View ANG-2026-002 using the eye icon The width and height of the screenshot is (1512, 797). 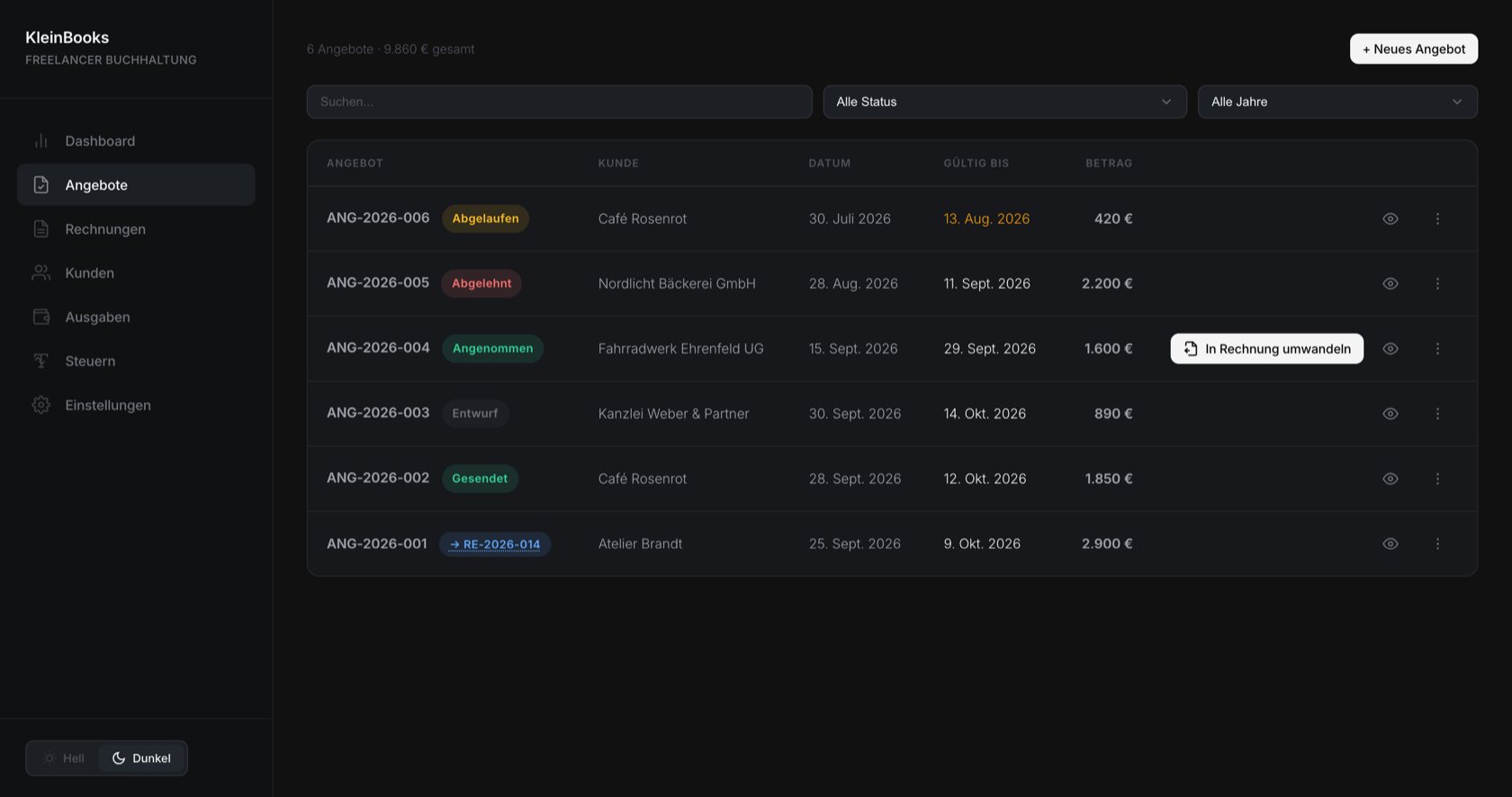pyautogui.click(x=1390, y=479)
